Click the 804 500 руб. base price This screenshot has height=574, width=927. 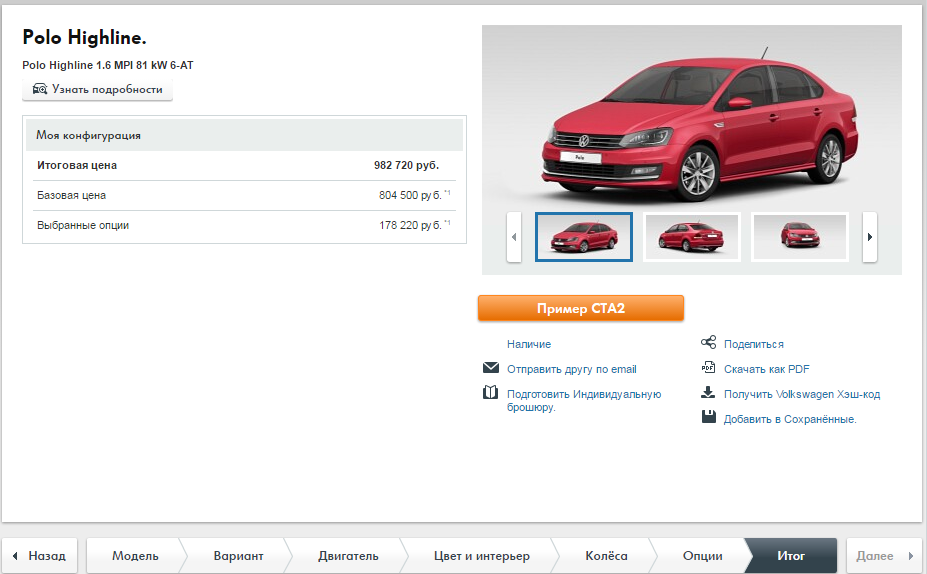(410, 195)
